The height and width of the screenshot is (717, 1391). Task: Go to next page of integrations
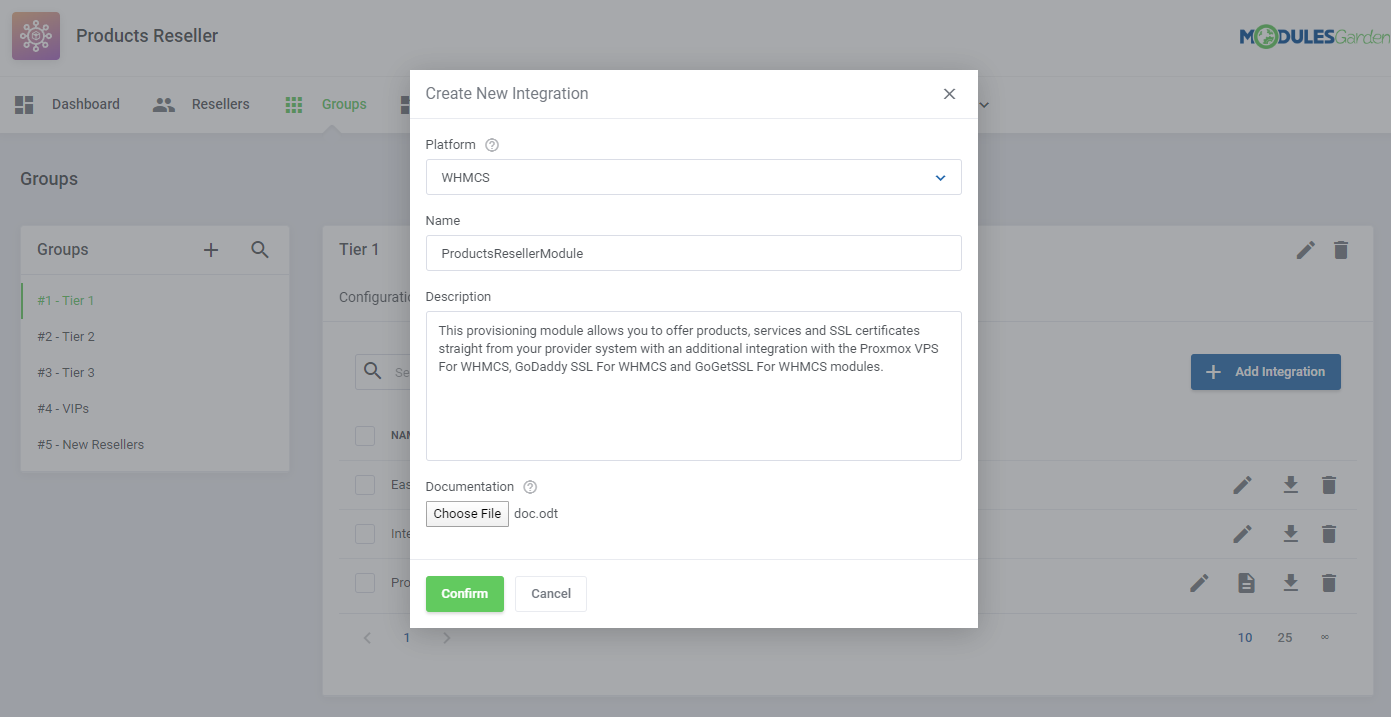(x=447, y=638)
